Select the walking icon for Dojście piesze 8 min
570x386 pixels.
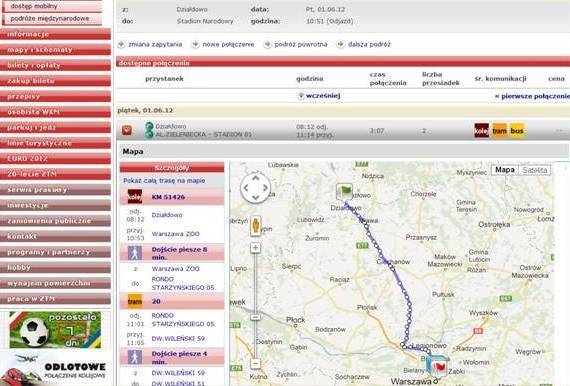(x=135, y=253)
